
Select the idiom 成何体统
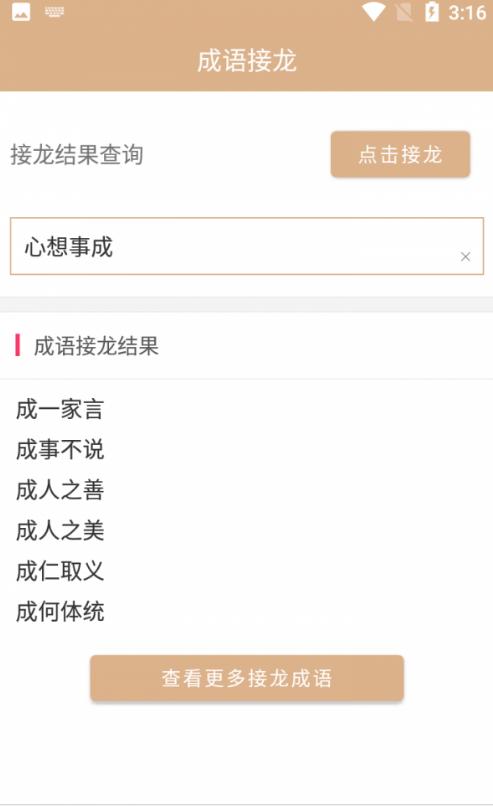pyautogui.click(x=60, y=612)
